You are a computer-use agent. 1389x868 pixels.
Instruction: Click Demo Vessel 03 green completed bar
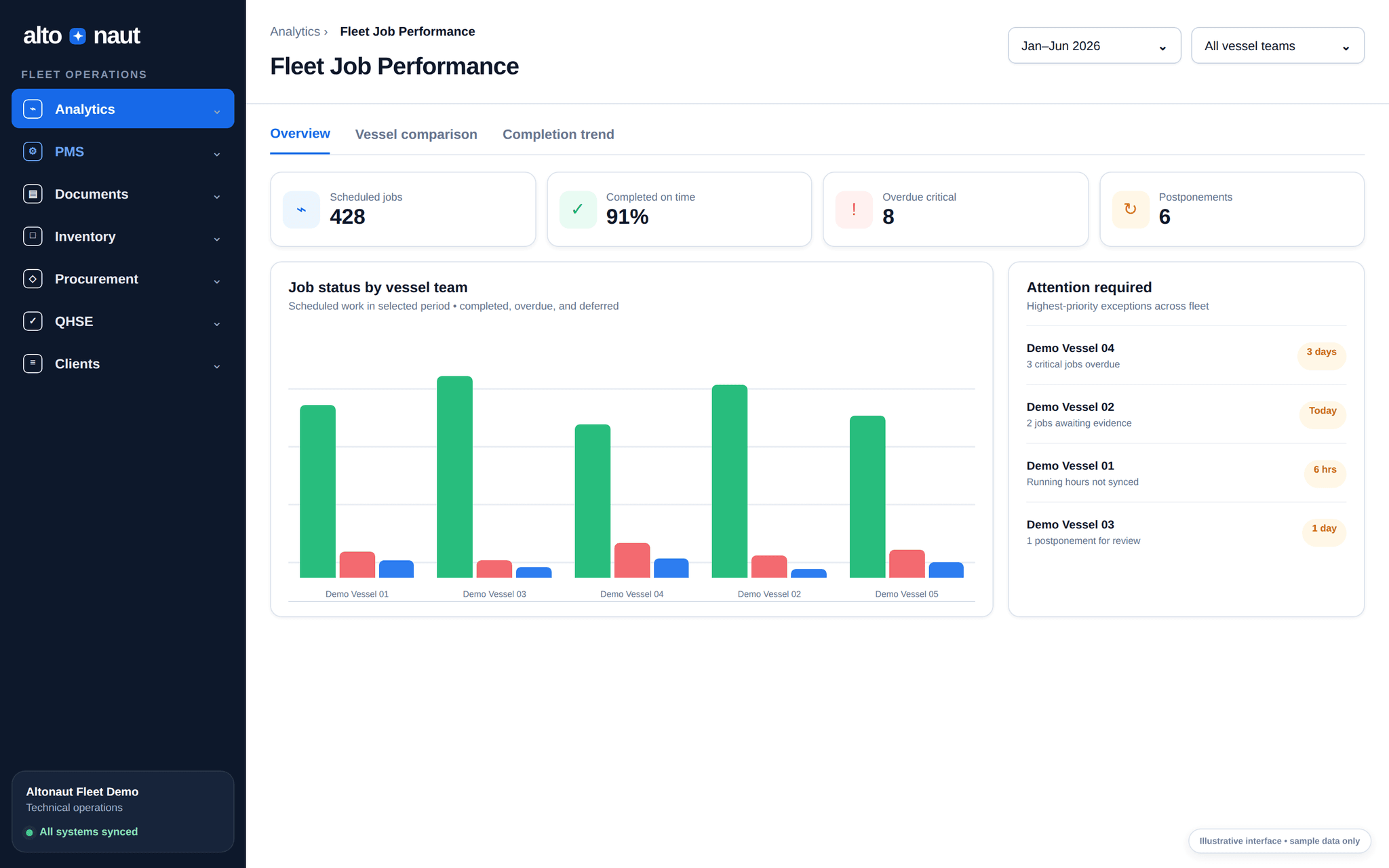coord(454,477)
